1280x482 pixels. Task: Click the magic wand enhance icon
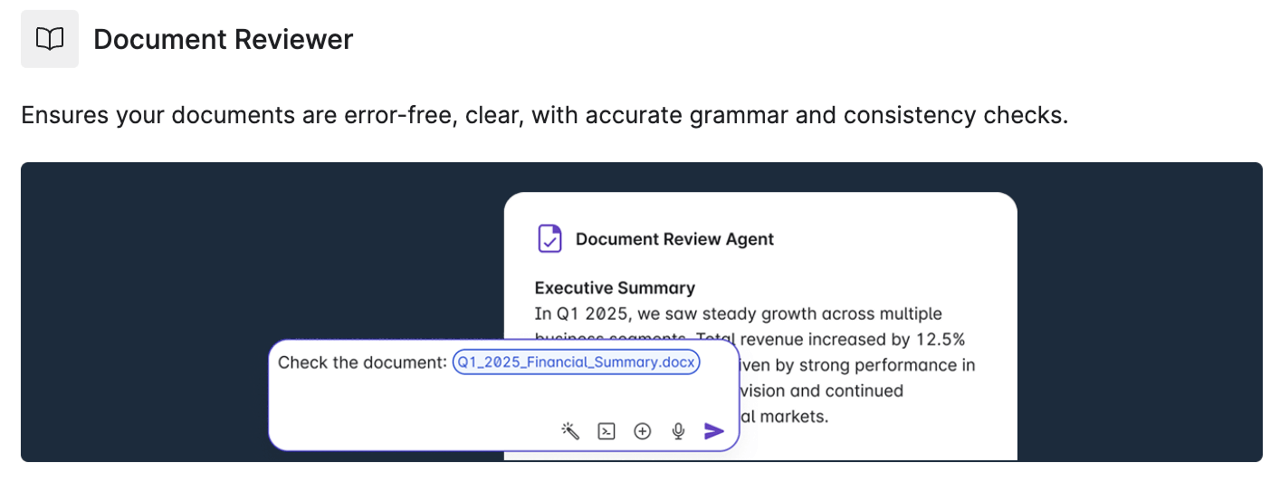click(x=570, y=431)
